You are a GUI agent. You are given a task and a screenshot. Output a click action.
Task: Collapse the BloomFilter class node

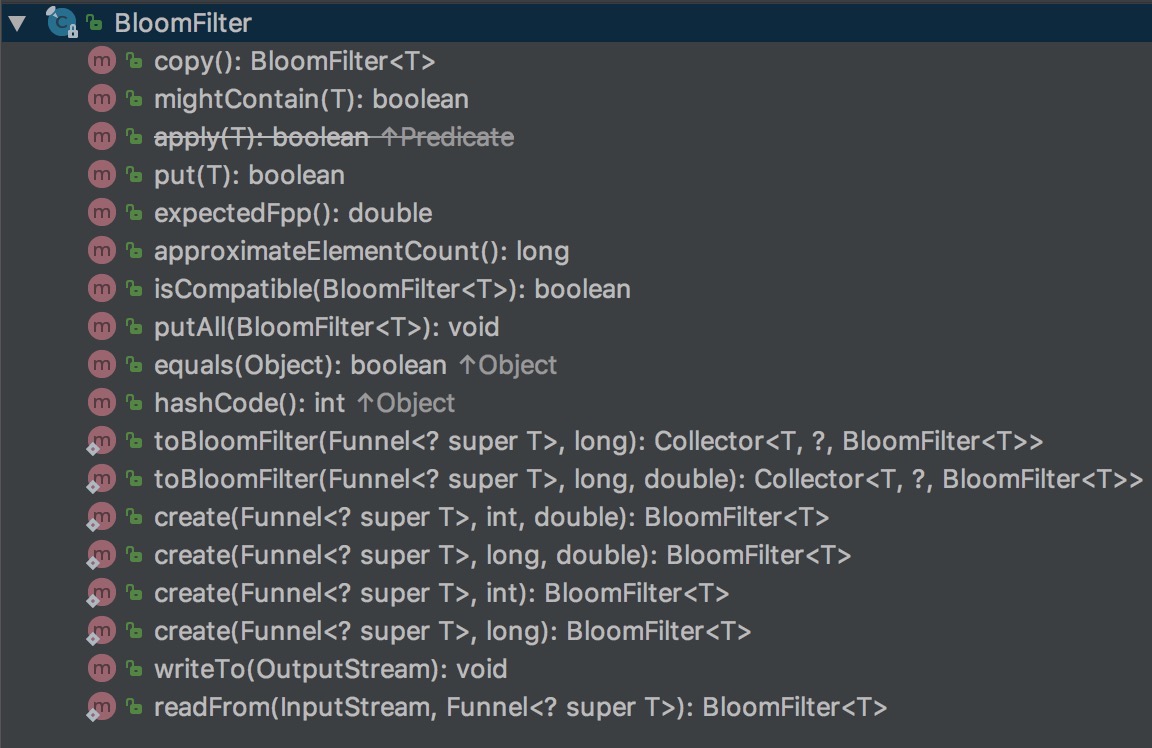coord(16,23)
